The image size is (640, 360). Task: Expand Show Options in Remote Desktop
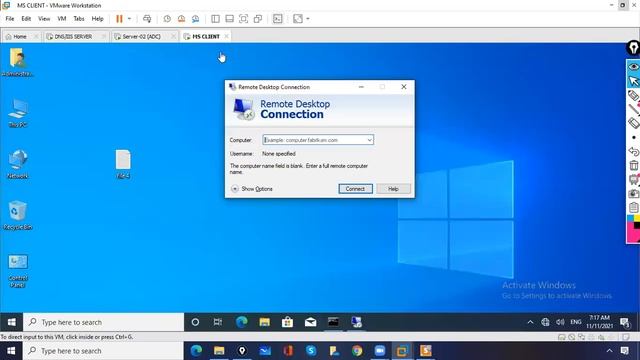point(252,189)
